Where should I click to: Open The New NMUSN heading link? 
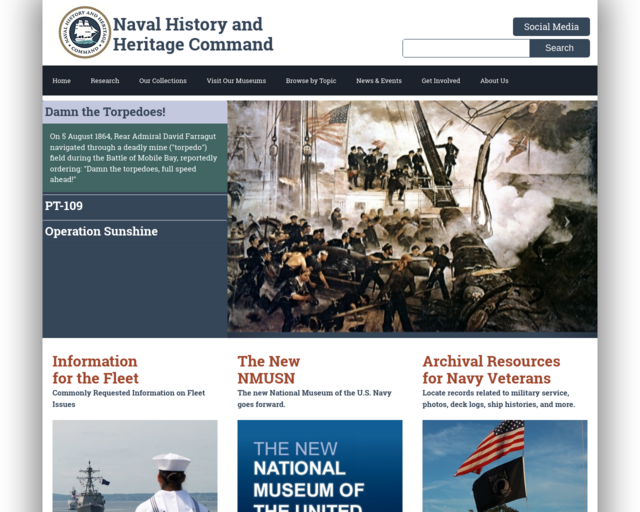pos(269,370)
